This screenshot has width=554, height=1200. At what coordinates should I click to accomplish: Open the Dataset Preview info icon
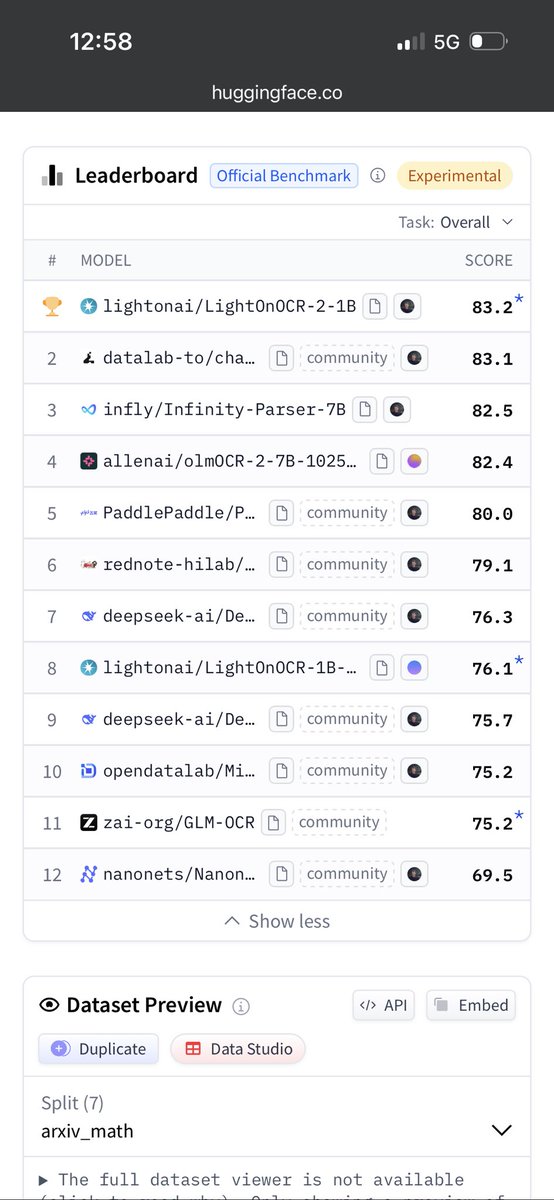240,1006
